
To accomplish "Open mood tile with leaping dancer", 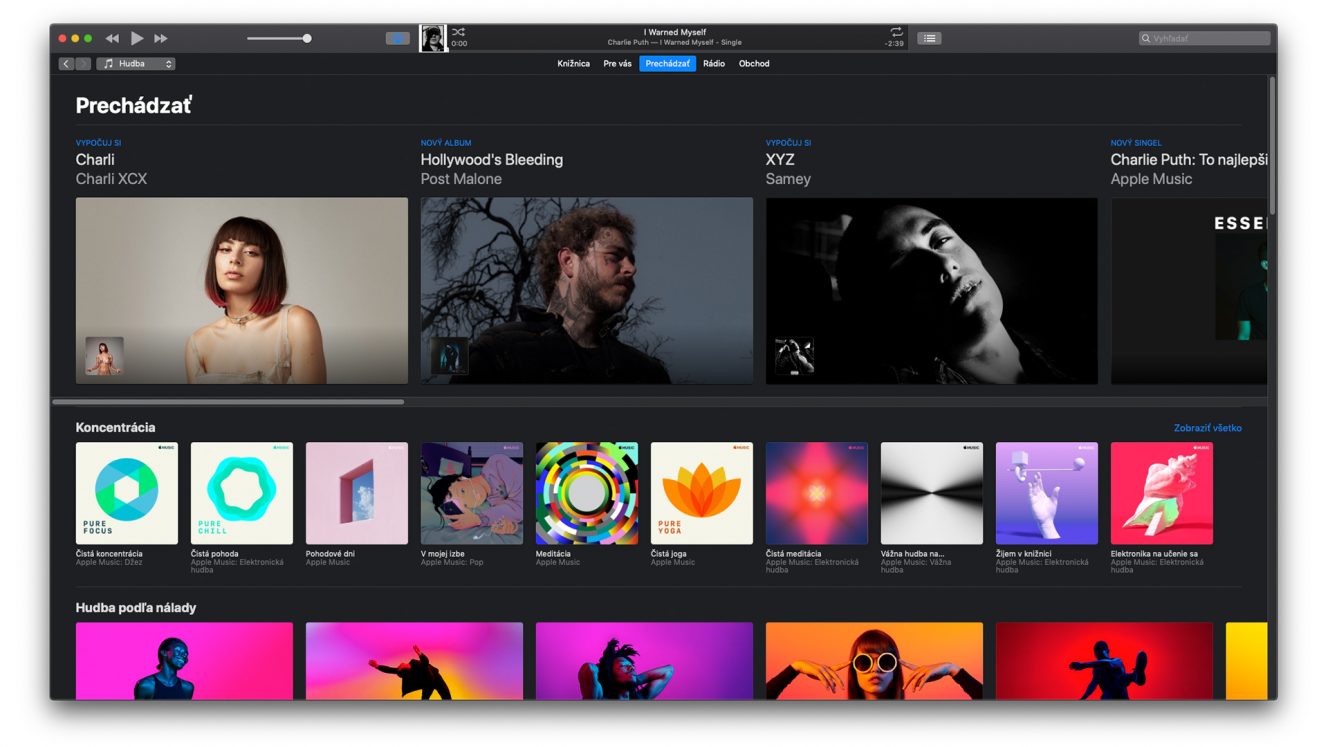I will coord(415,661).
